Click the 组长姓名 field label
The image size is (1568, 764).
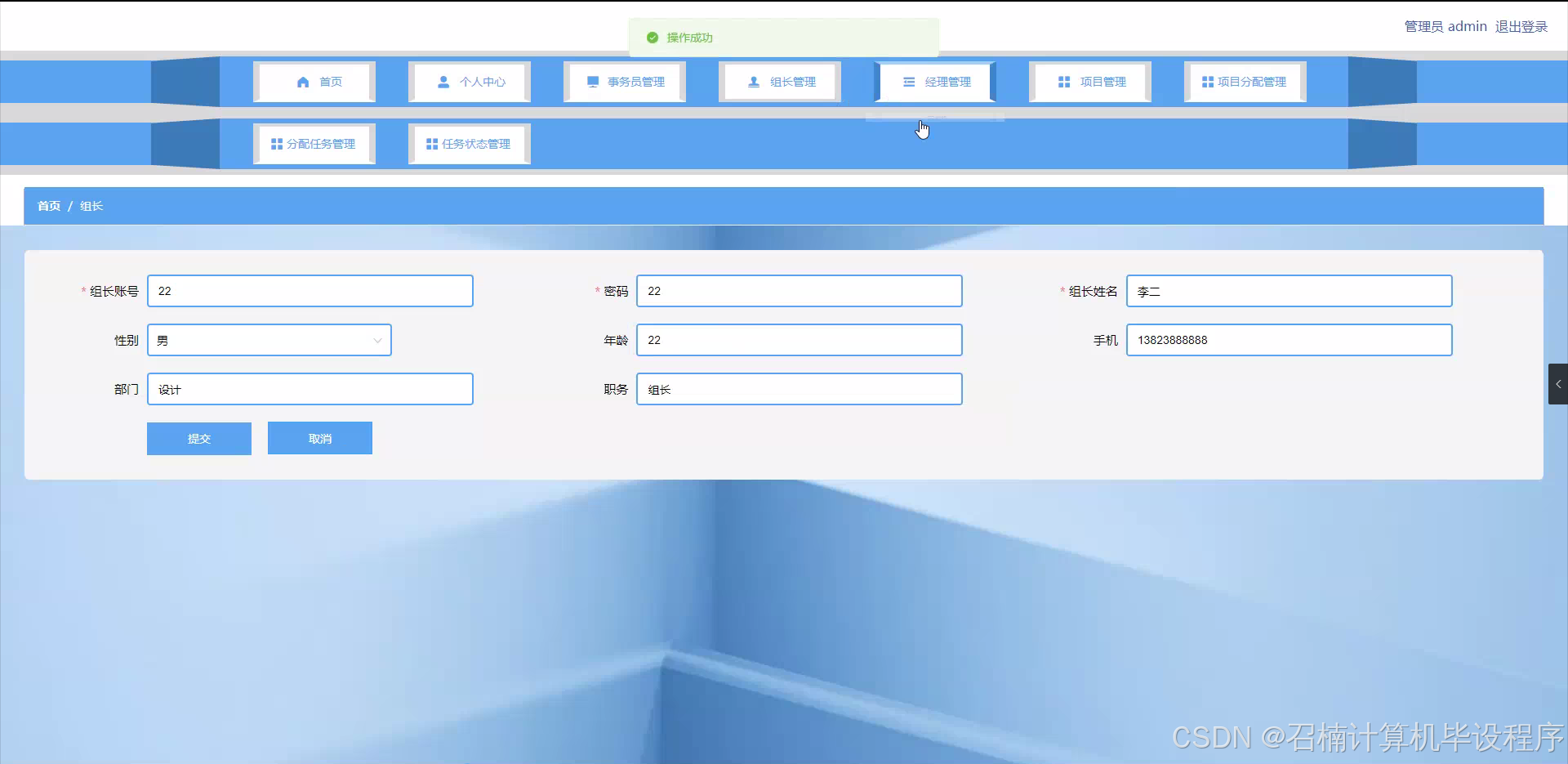coord(1094,291)
